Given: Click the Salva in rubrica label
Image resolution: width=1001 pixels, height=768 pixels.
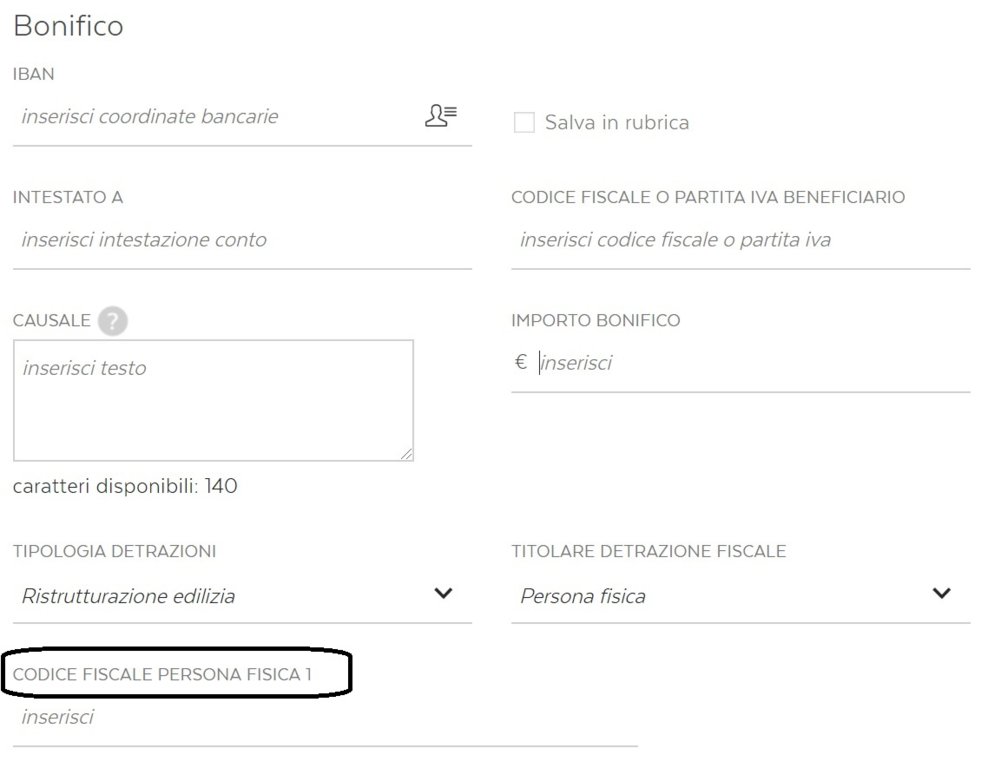Looking at the screenshot, I should 617,123.
